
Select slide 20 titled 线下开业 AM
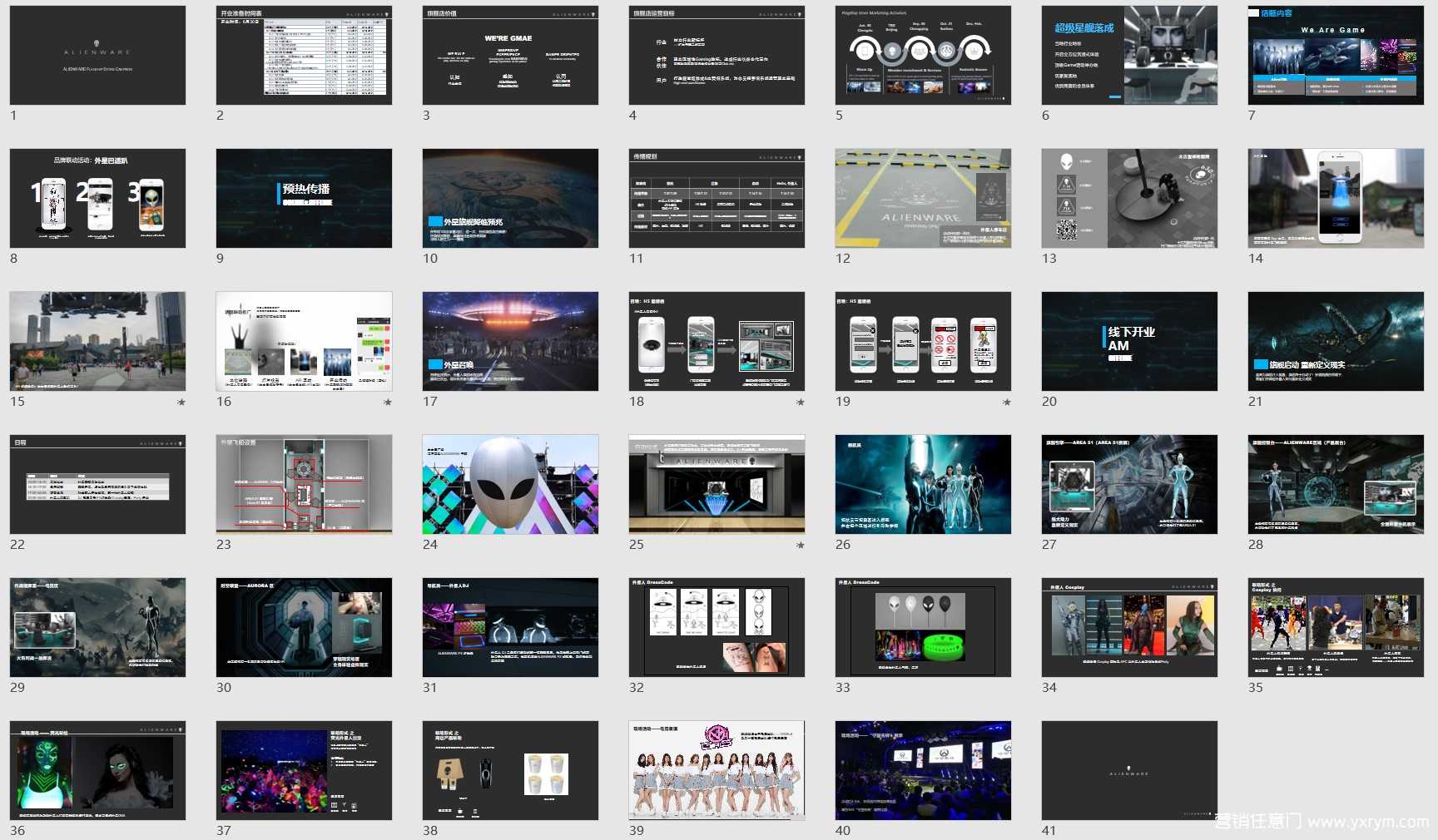pos(1129,341)
